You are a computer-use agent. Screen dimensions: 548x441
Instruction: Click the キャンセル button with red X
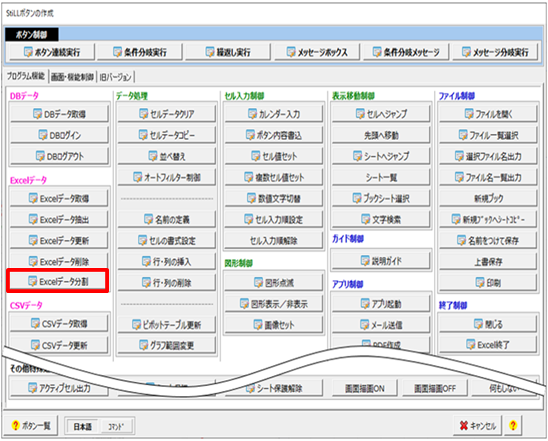(477, 425)
